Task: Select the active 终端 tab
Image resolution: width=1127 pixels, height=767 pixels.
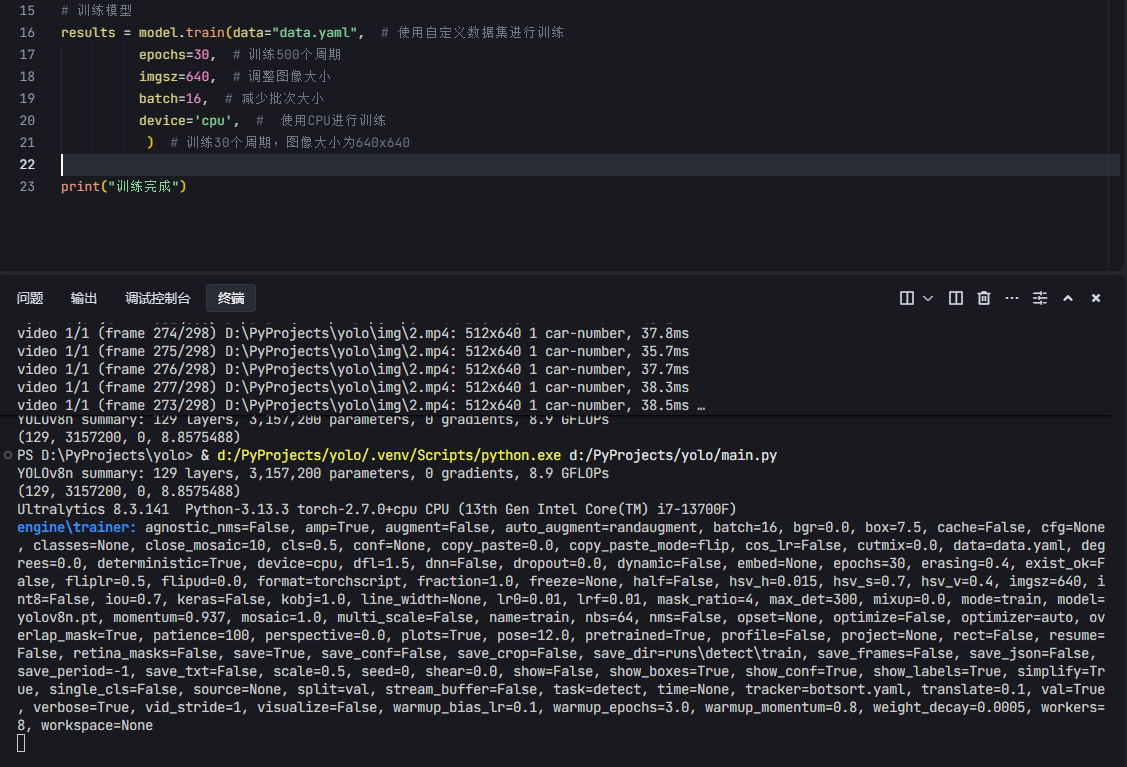Action: pos(231,297)
